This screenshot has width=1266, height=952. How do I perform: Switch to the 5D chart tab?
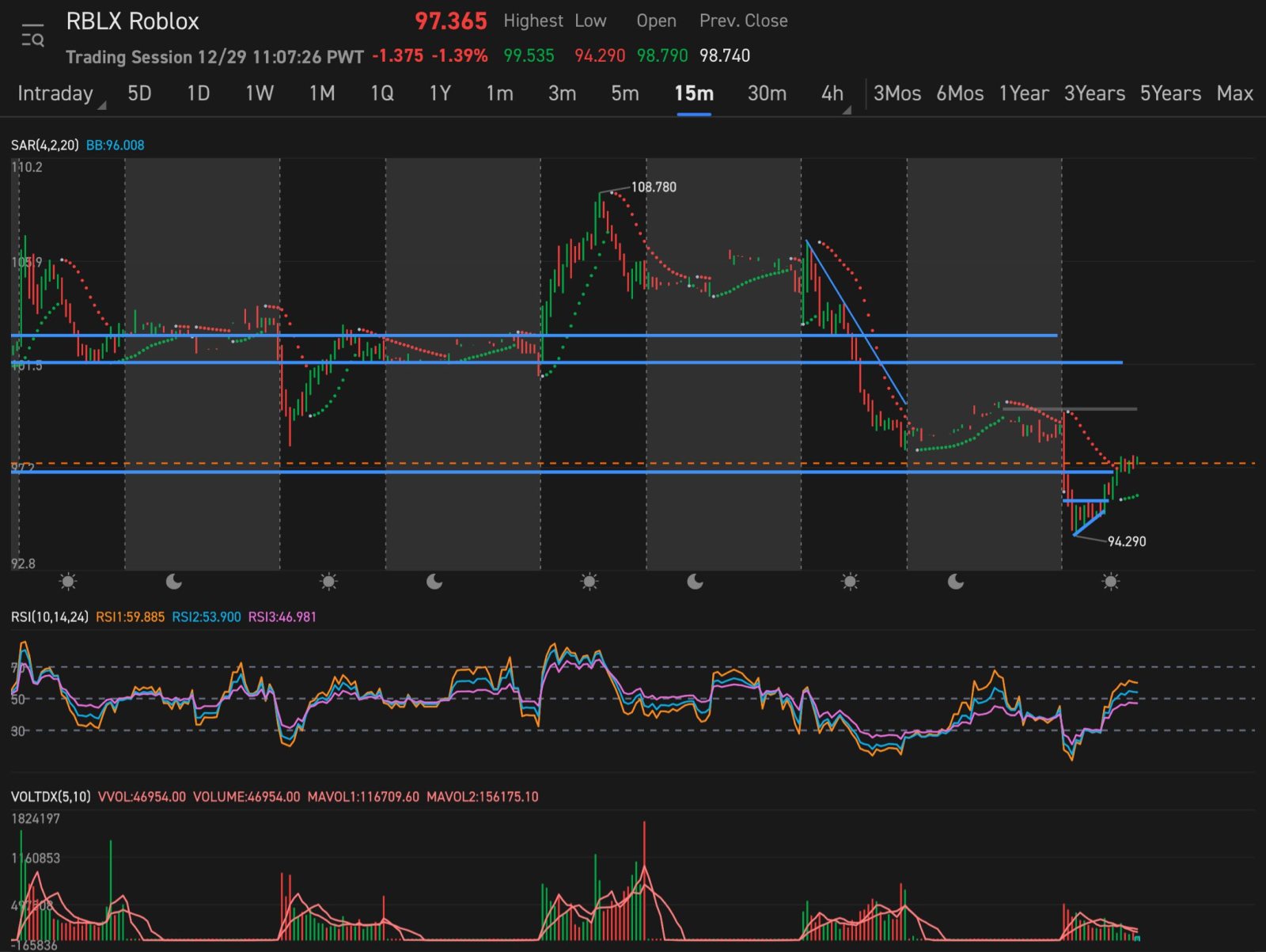(x=139, y=93)
